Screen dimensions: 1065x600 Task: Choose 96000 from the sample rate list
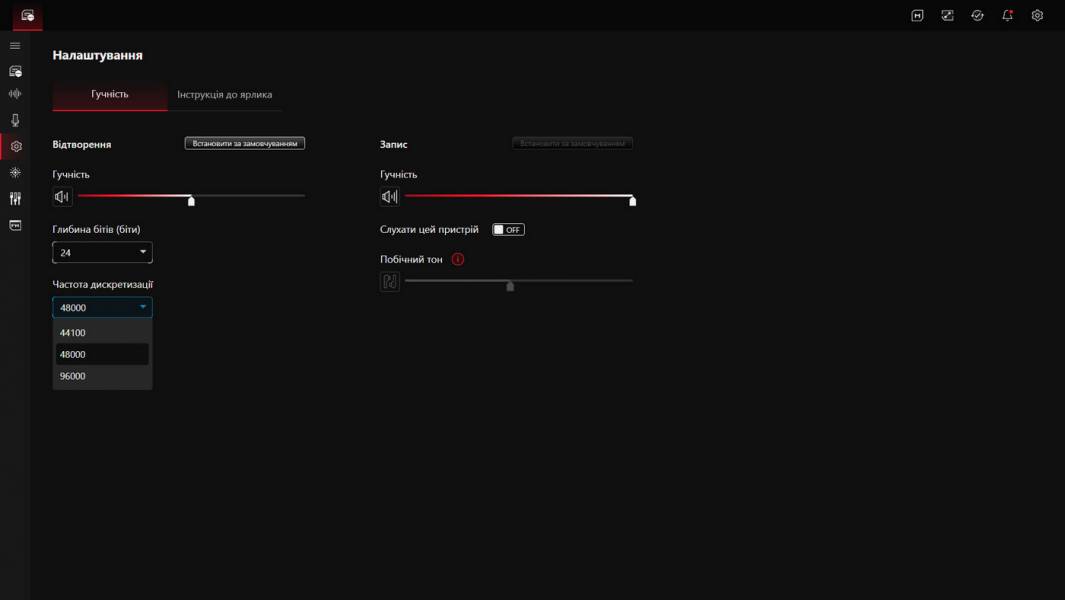(103, 376)
